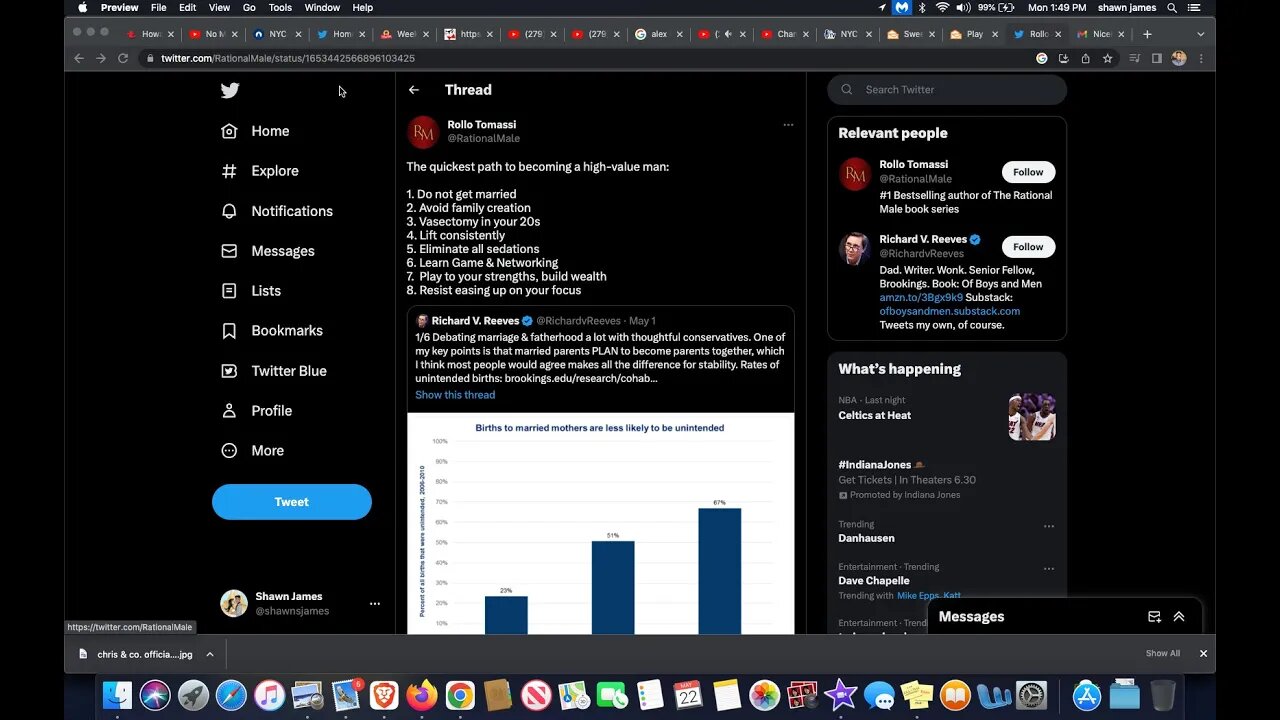This screenshot has width=1280, height=720.
Task: Open Finder from the Dock
Action: click(x=117, y=695)
